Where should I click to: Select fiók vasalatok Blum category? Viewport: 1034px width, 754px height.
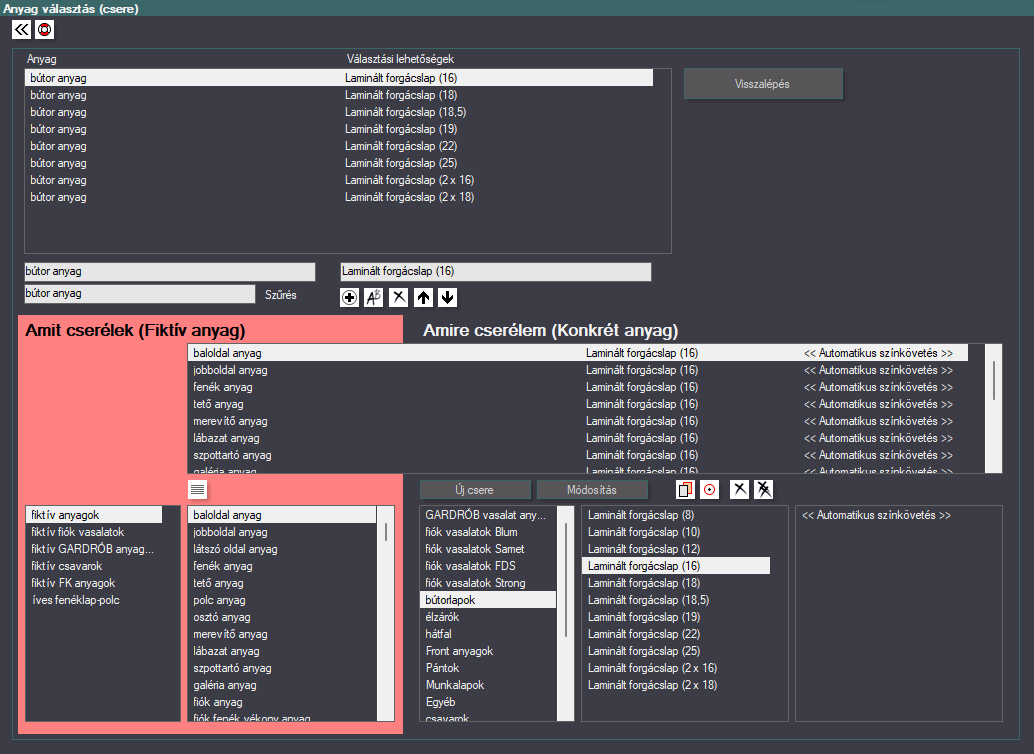coord(488,532)
